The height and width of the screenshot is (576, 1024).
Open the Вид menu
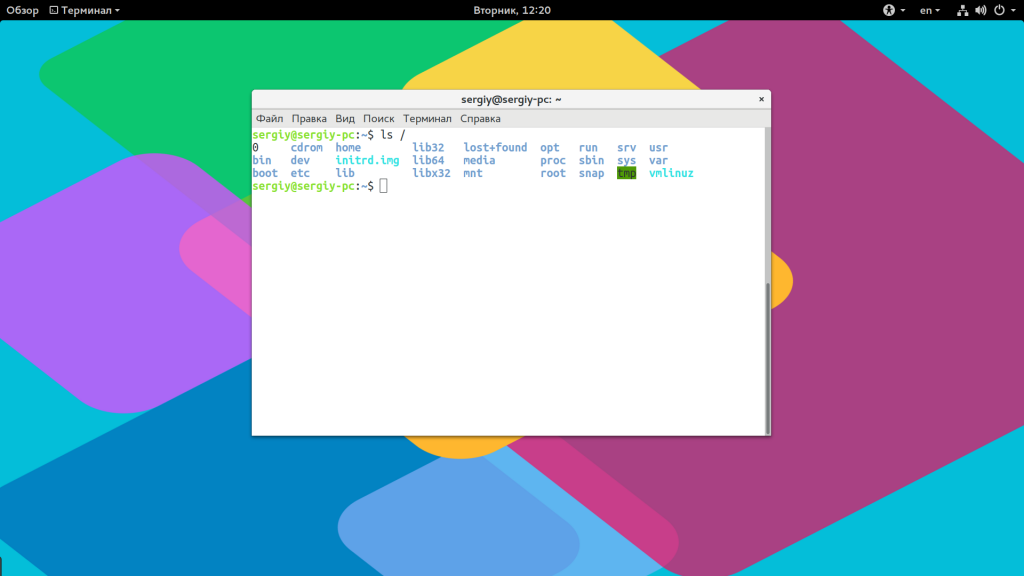(345, 118)
